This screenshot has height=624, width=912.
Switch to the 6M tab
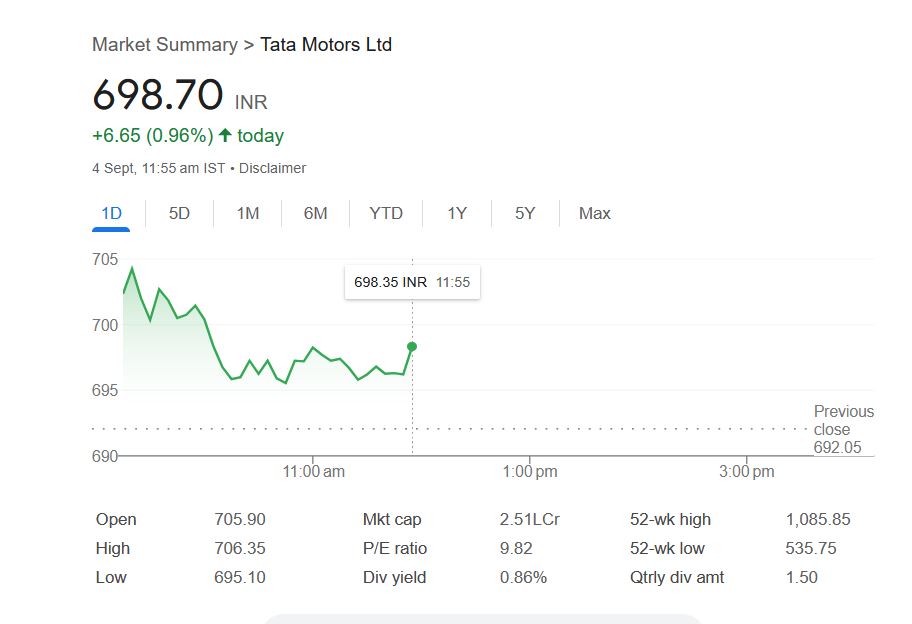coord(316,213)
